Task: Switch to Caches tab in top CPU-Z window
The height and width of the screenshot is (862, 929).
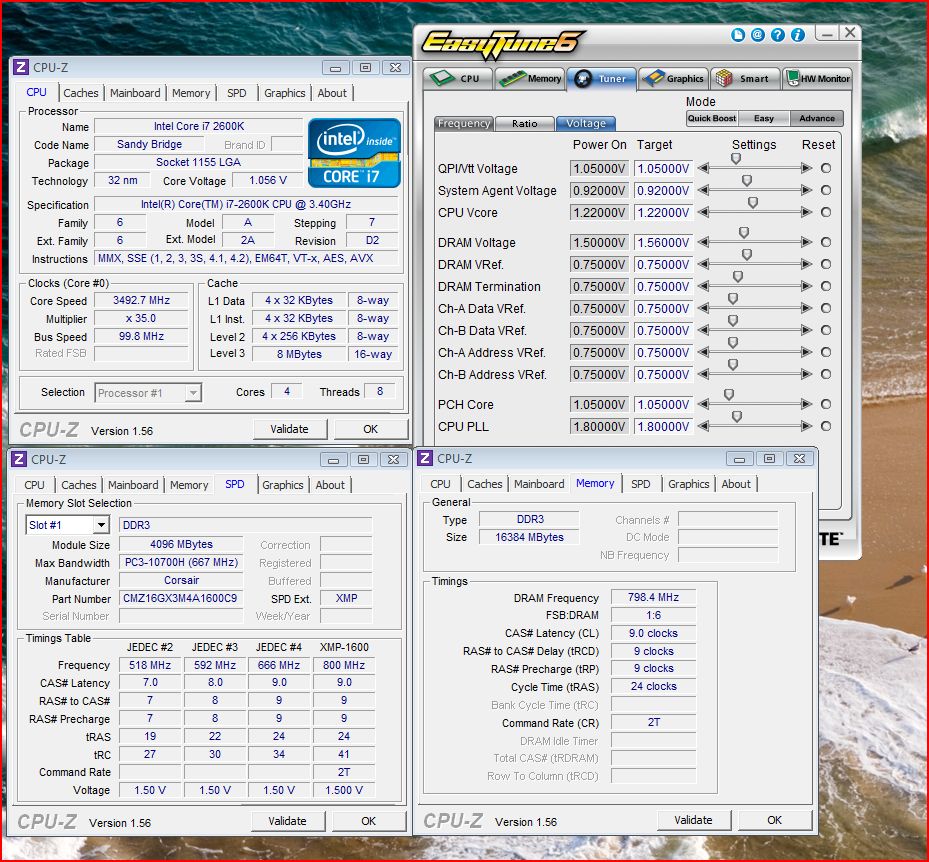Action: [81, 93]
